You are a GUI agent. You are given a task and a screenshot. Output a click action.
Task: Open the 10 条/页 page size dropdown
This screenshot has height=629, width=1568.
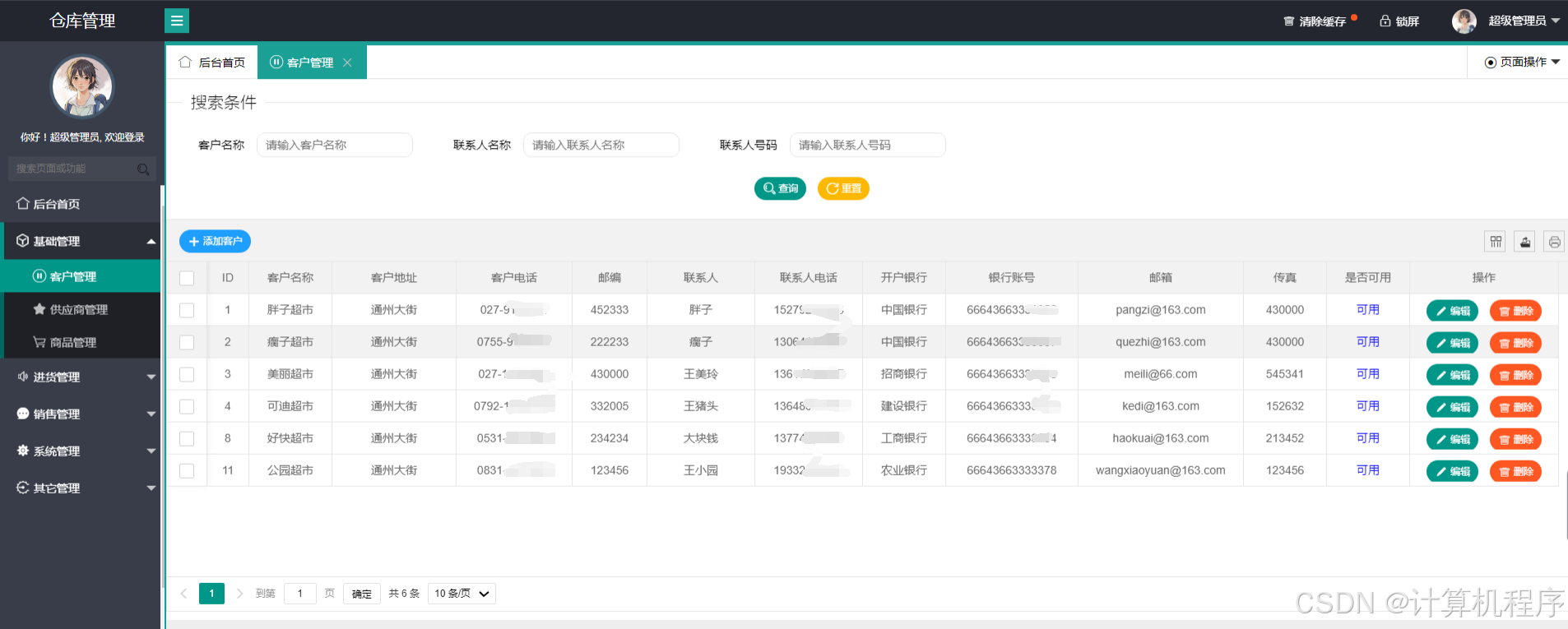point(462,594)
